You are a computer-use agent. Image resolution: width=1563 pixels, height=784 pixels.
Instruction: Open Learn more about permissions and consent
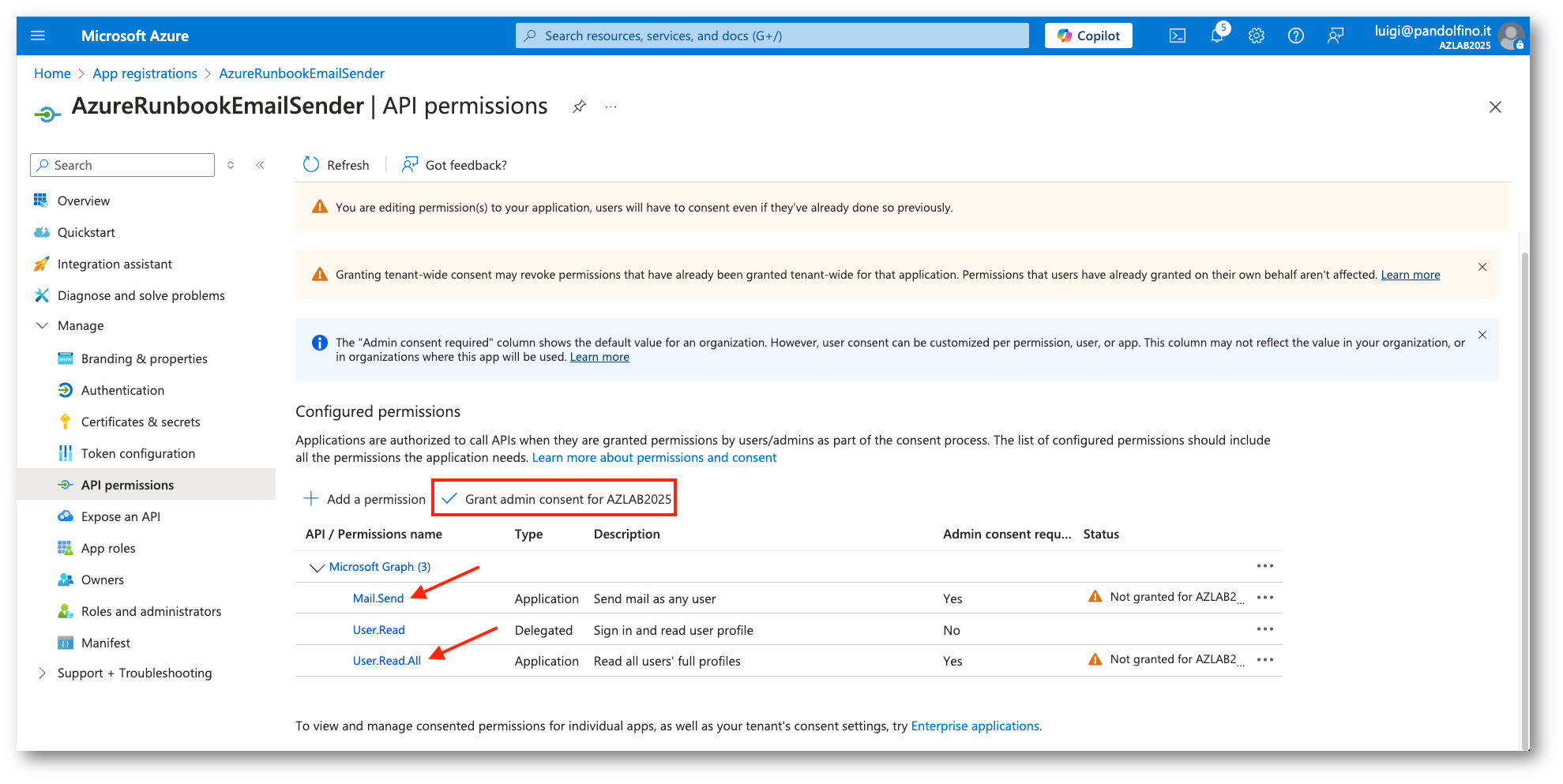tap(654, 457)
